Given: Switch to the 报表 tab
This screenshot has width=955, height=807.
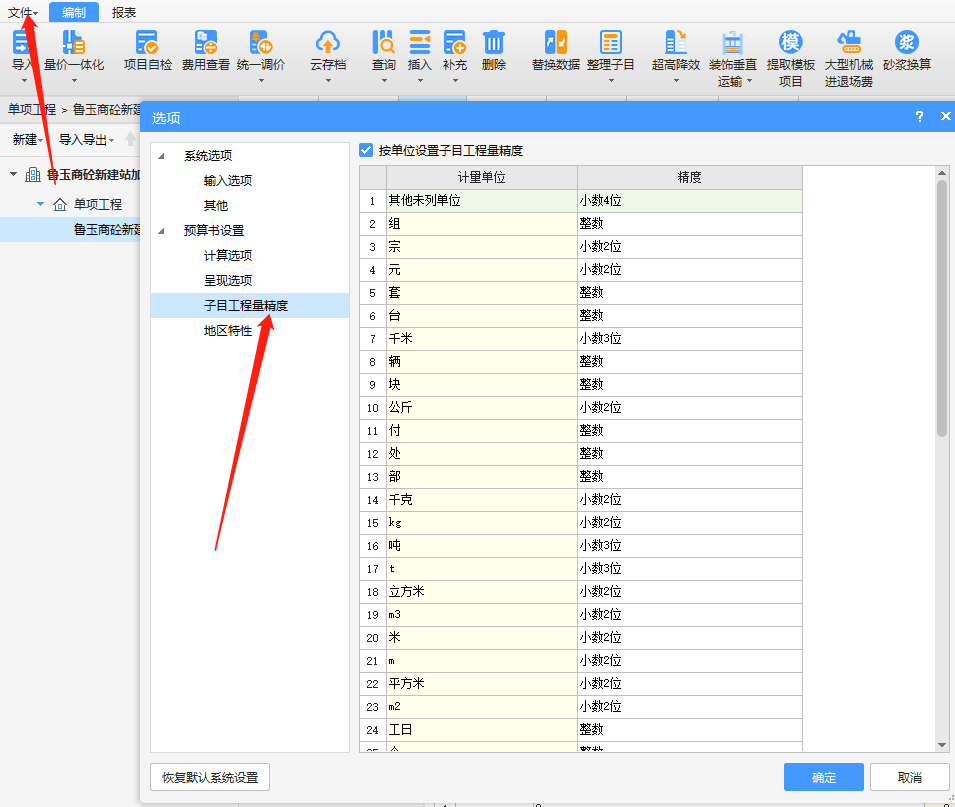Looking at the screenshot, I should coord(124,12).
